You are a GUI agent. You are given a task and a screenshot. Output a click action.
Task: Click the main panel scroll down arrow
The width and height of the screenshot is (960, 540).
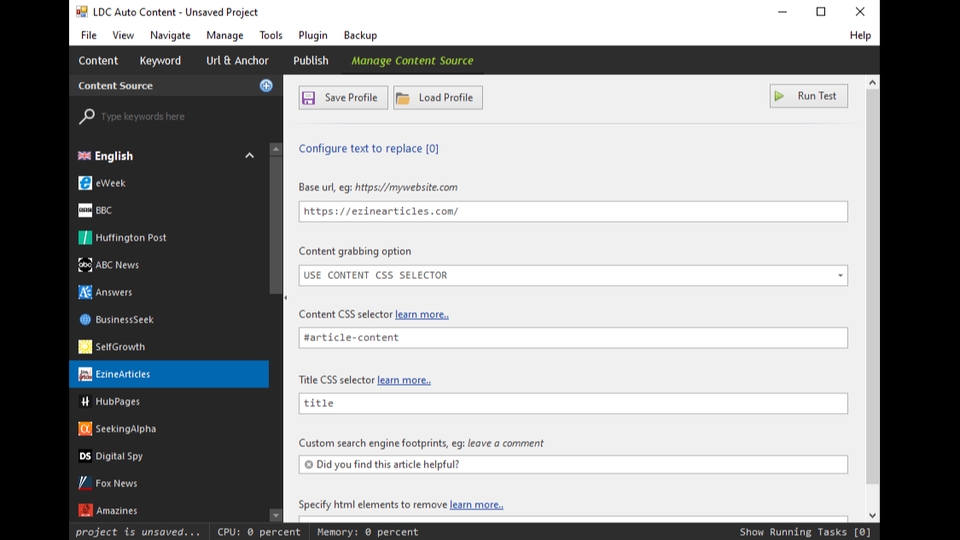point(872,516)
